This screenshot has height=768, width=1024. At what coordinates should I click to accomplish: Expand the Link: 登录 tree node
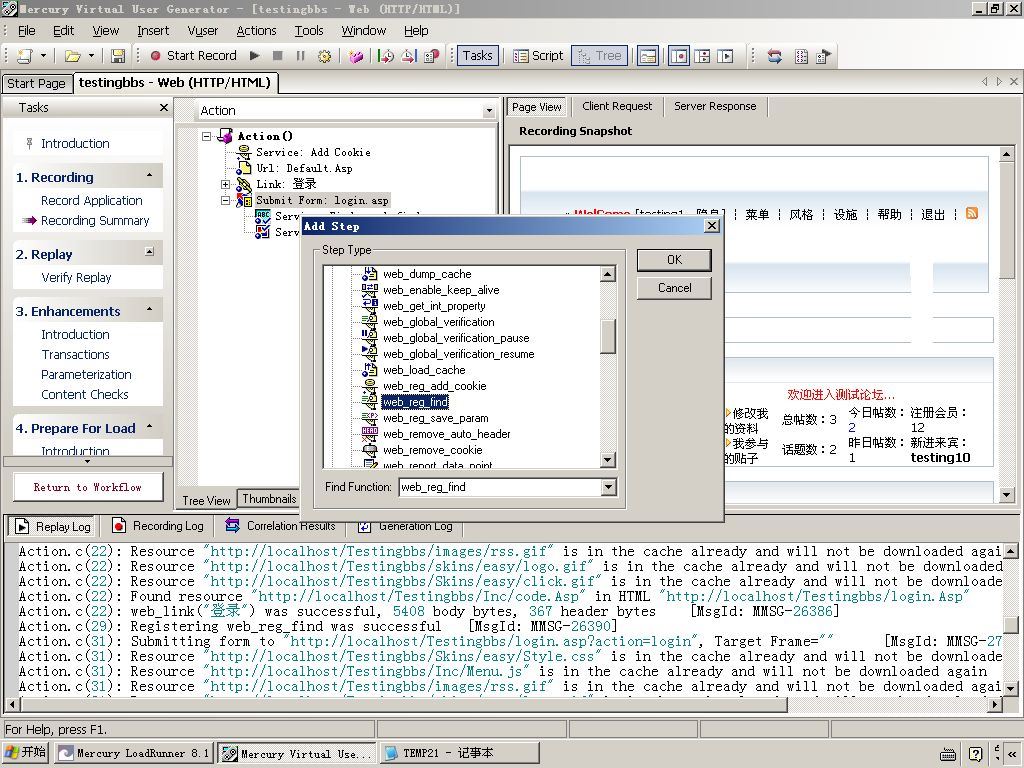click(x=226, y=184)
